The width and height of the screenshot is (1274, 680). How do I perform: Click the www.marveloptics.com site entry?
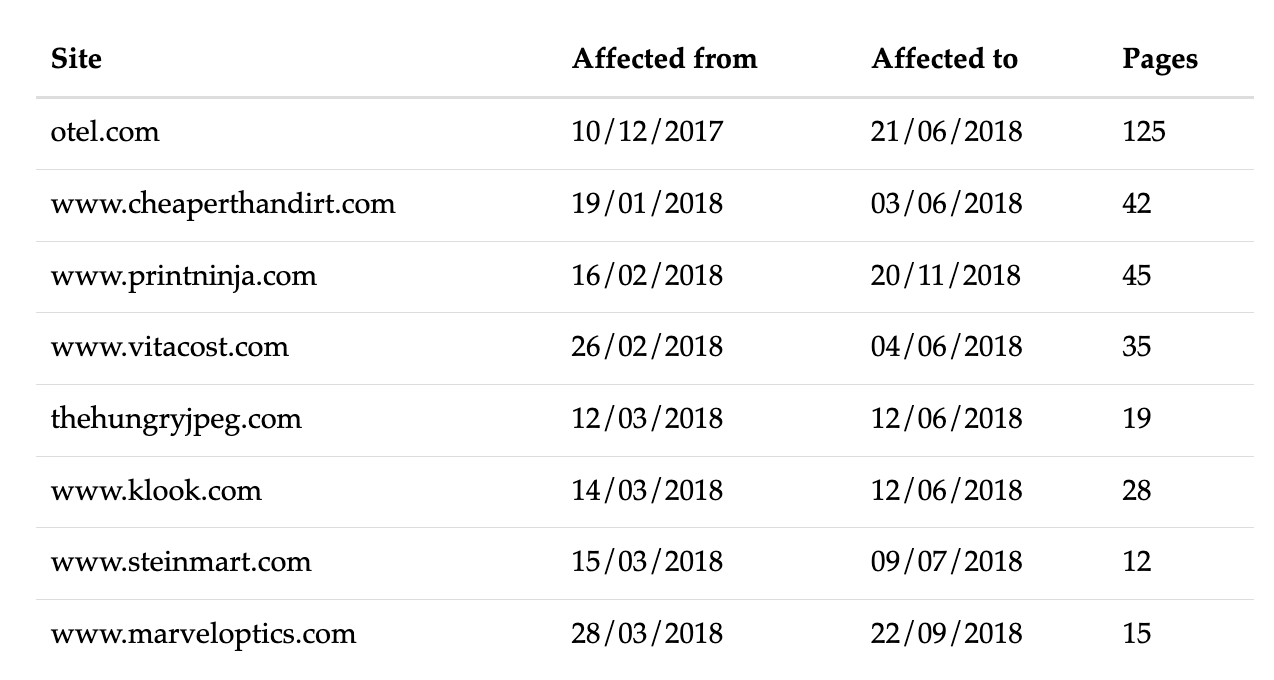point(203,634)
